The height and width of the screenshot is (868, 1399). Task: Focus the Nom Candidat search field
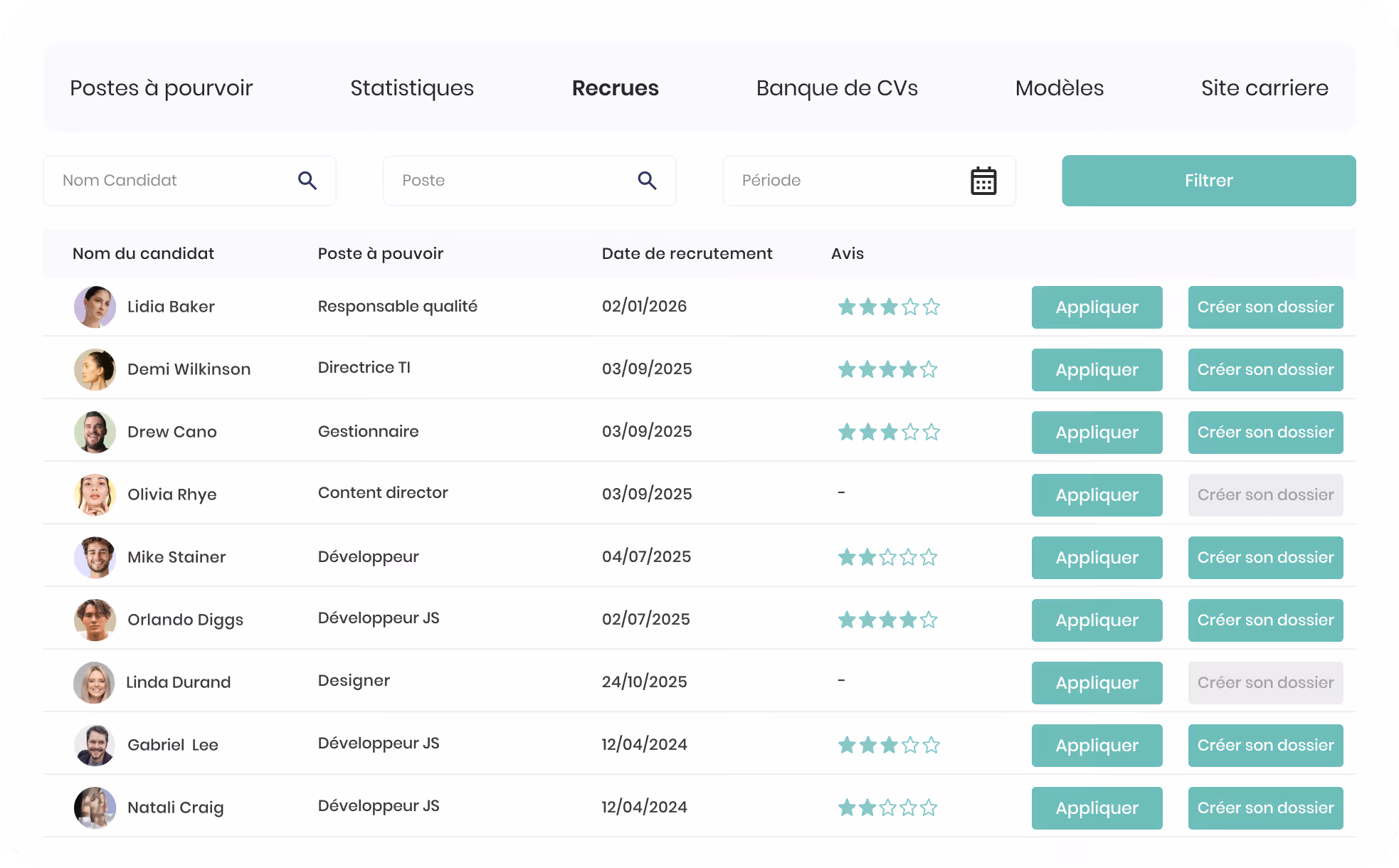[x=190, y=181]
